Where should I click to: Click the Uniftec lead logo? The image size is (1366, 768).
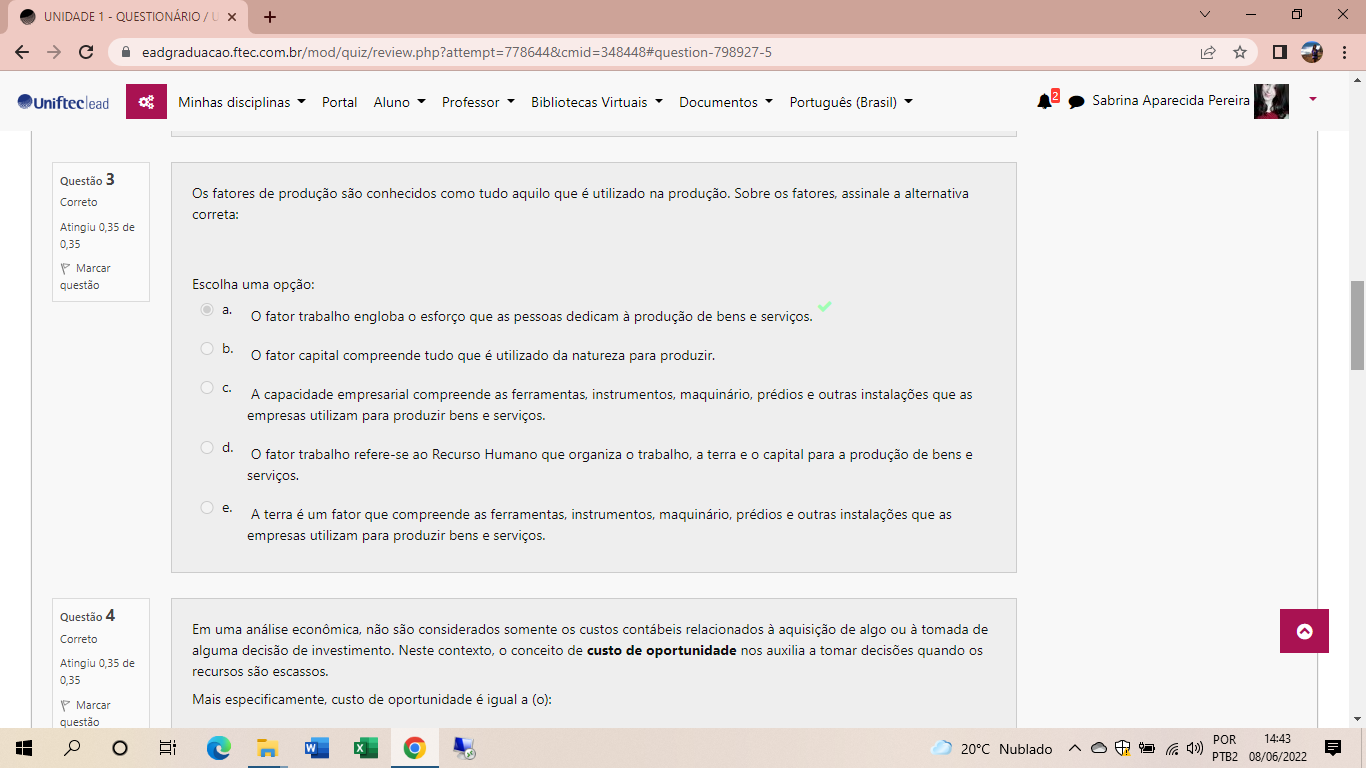[64, 102]
